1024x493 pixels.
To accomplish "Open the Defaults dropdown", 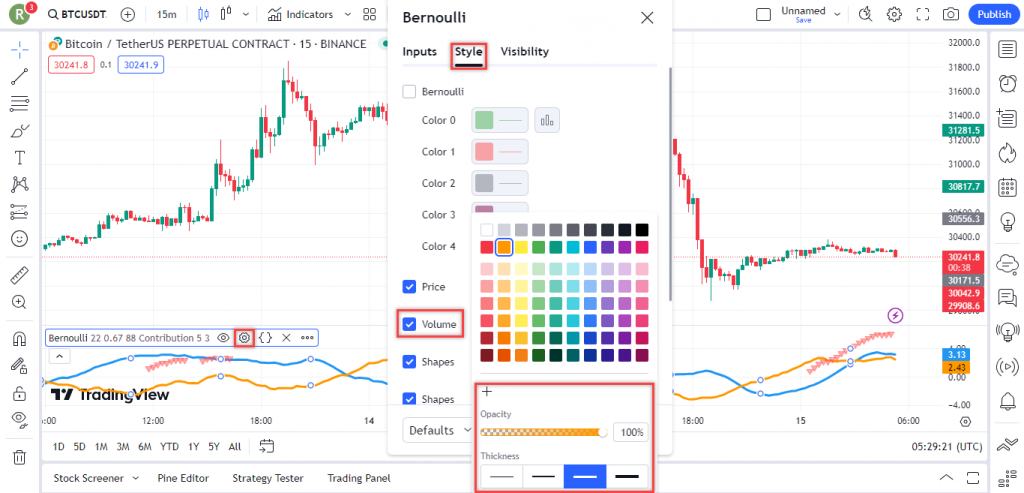I will (438, 430).
